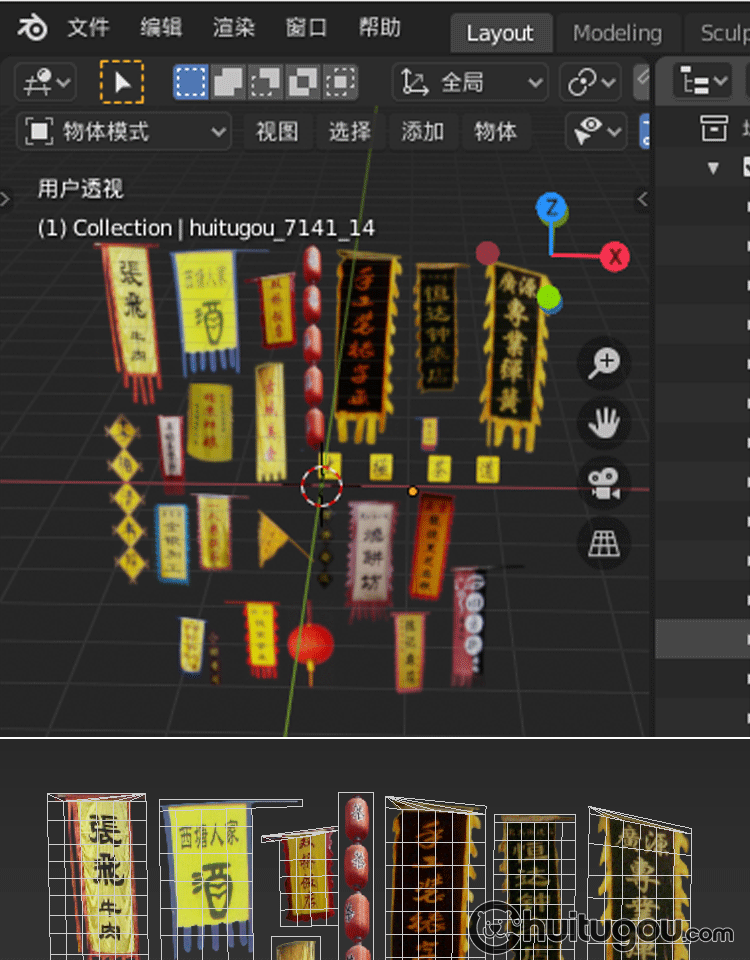Click the 视图 button in the viewport header
750x960 pixels.
277,131
